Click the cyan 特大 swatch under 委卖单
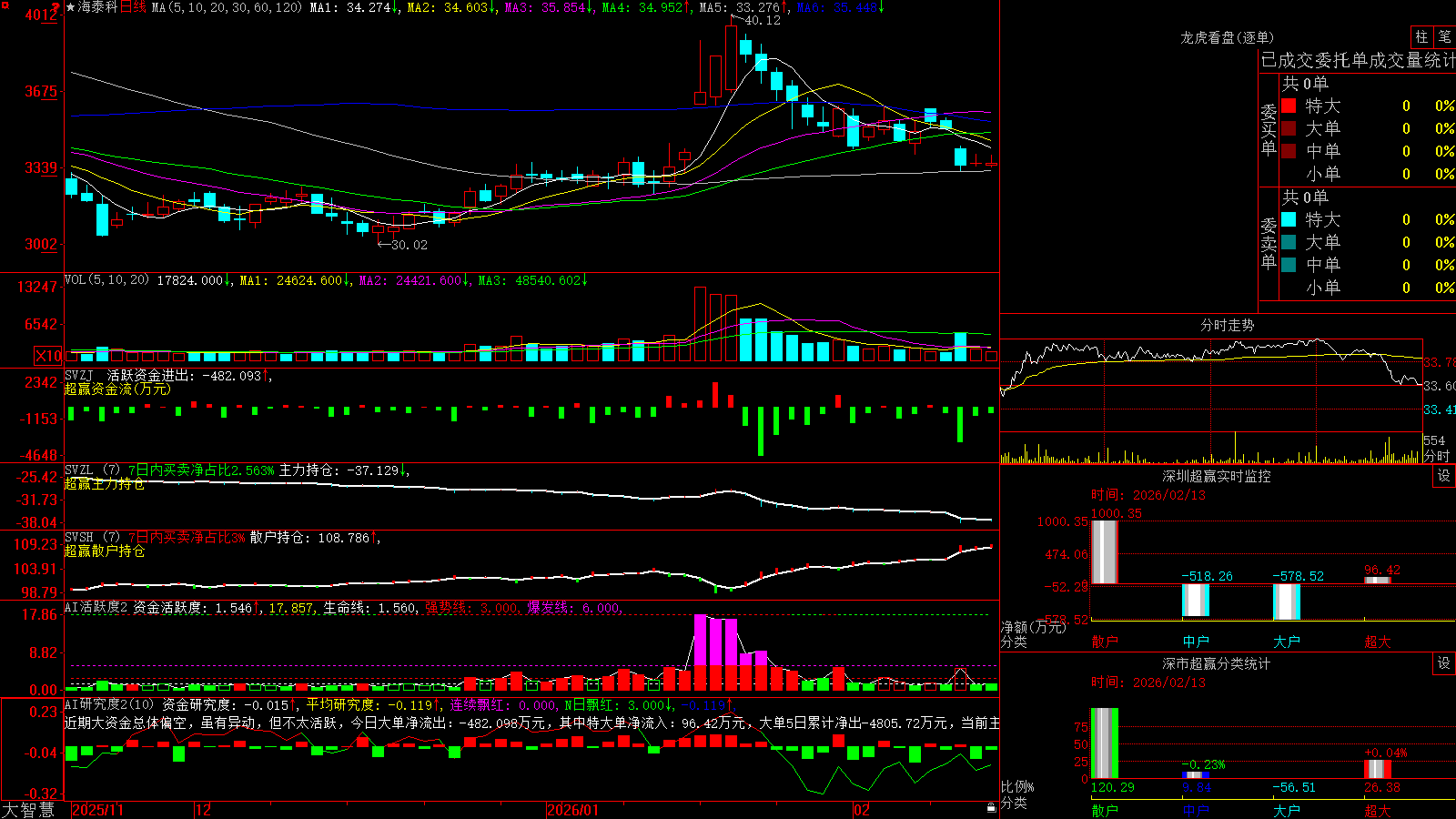This screenshot has height=819, width=1456. coord(1289,219)
